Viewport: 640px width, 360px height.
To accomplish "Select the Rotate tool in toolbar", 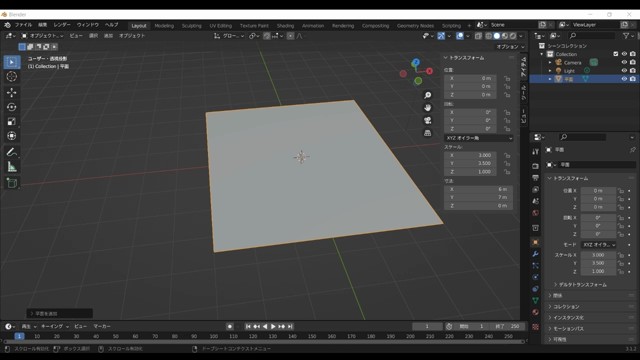I will tap(11, 107).
